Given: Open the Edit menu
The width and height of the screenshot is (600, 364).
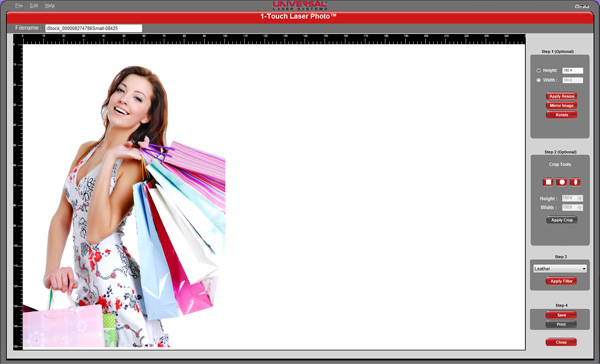Looking at the screenshot, I should click(34, 6).
